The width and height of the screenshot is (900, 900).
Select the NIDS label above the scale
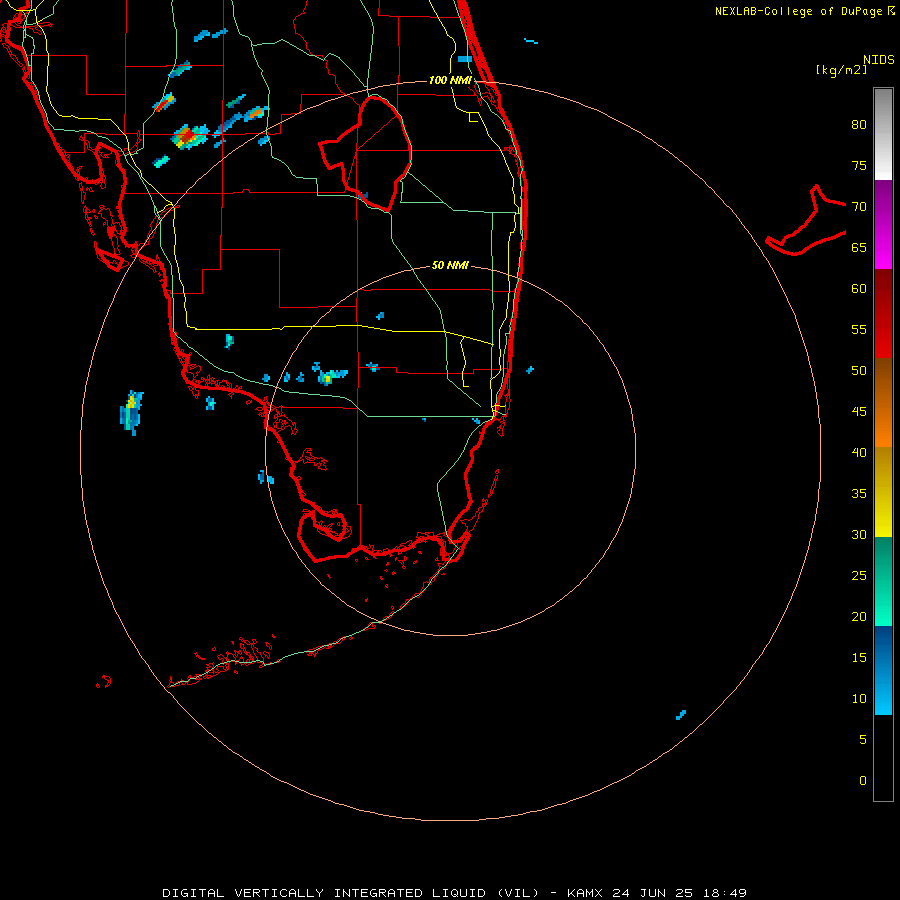pyautogui.click(x=879, y=60)
